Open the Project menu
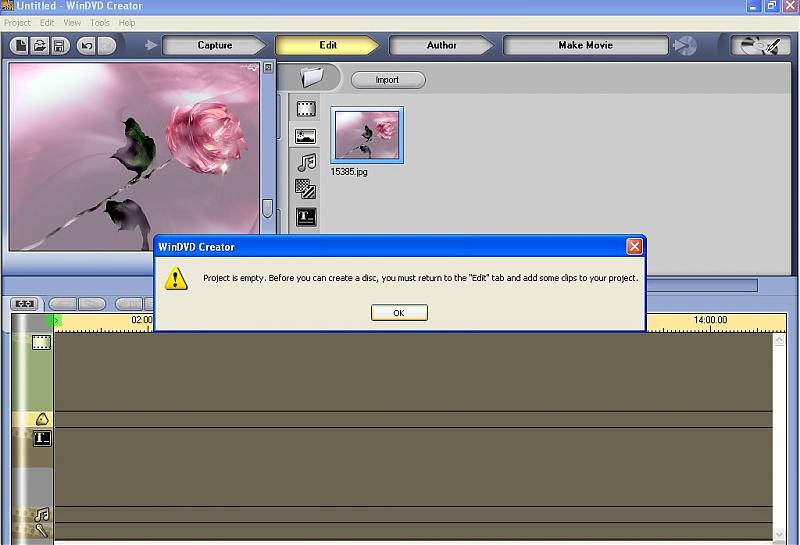 (x=17, y=23)
